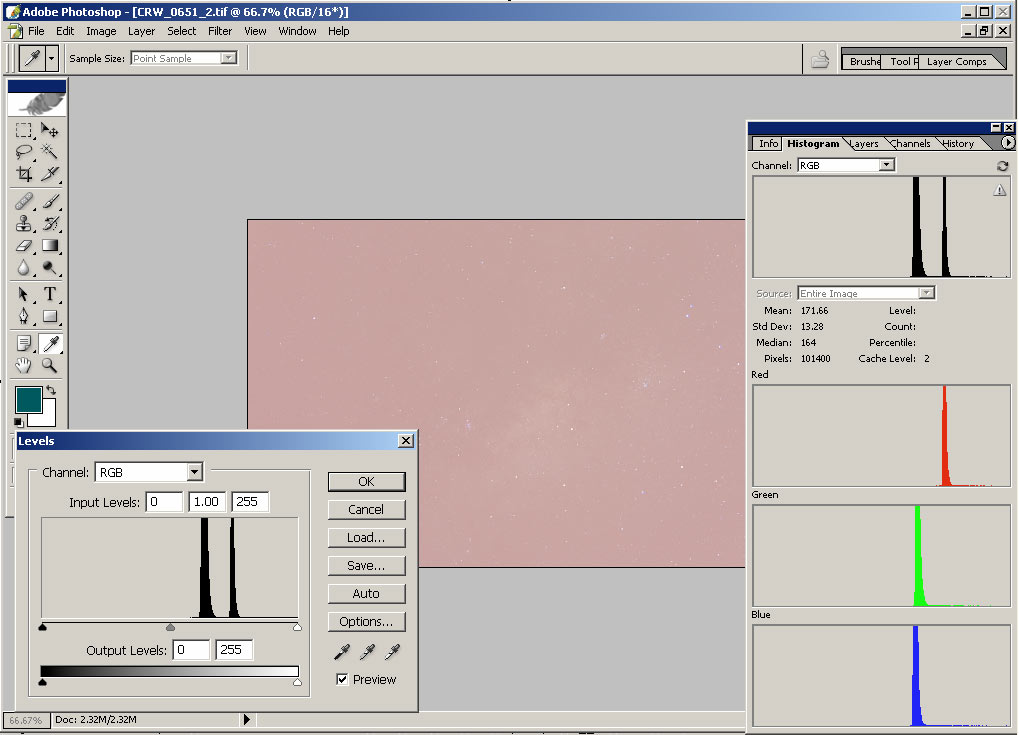Click the gamma input field showing 1.00
This screenshot has height=735, width=1019.
tap(206, 502)
